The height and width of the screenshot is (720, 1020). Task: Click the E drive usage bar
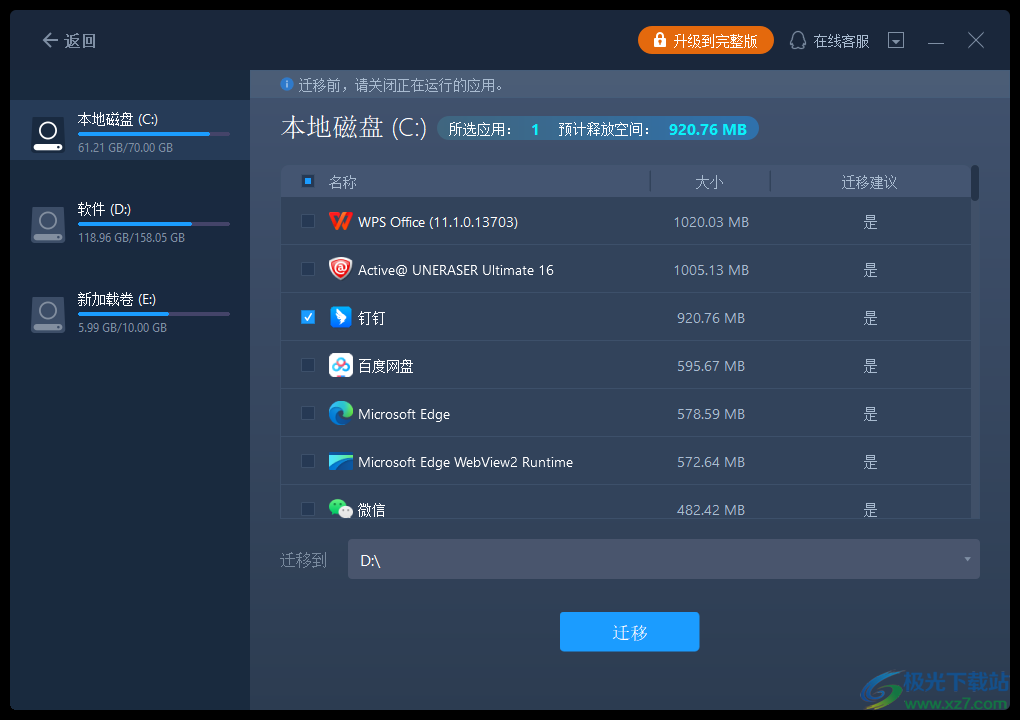point(154,313)
